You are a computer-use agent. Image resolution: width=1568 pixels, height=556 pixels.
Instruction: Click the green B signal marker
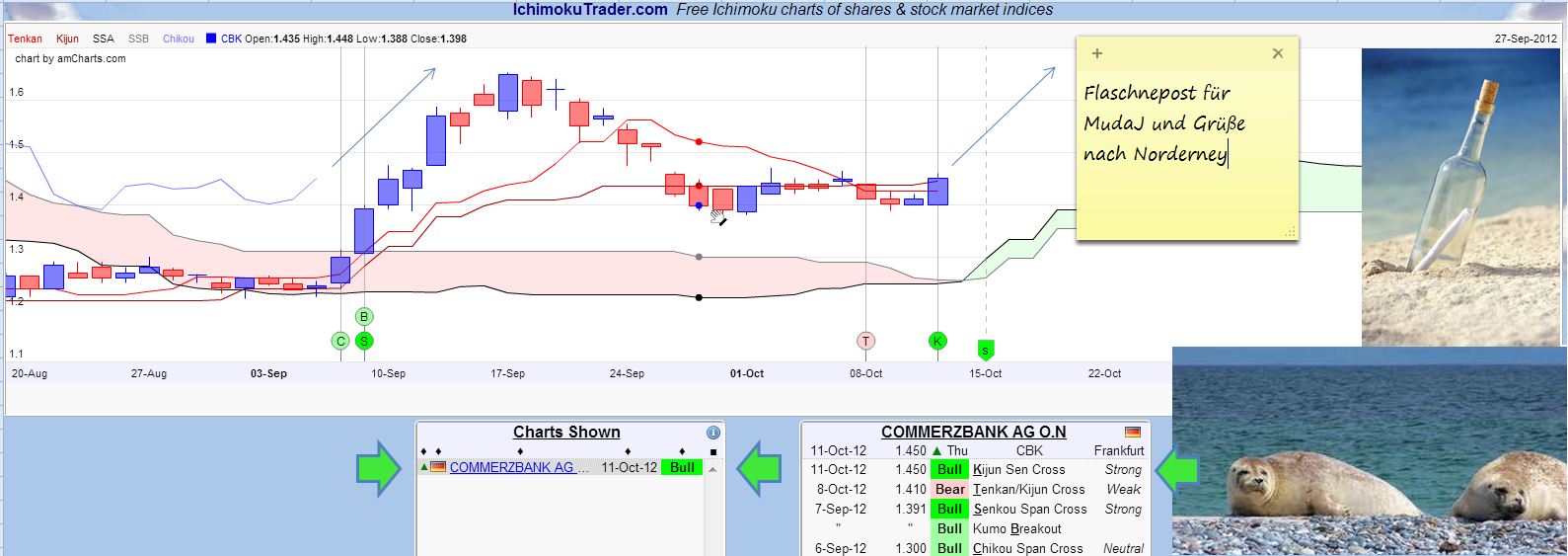point(364,317)
